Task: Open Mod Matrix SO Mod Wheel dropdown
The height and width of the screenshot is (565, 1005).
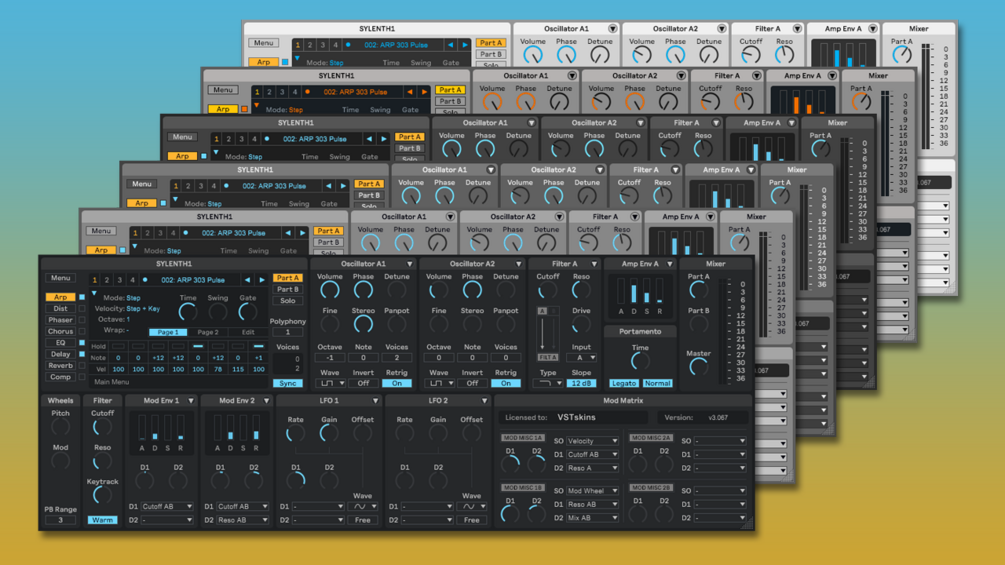Action: [592, 491]
